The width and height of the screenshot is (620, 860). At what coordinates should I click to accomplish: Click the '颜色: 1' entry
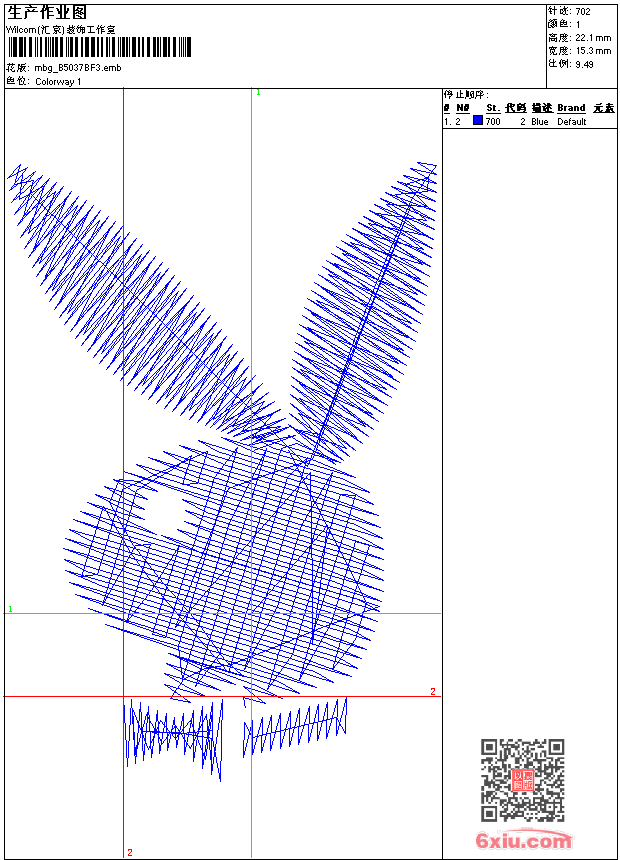(563, 25)
